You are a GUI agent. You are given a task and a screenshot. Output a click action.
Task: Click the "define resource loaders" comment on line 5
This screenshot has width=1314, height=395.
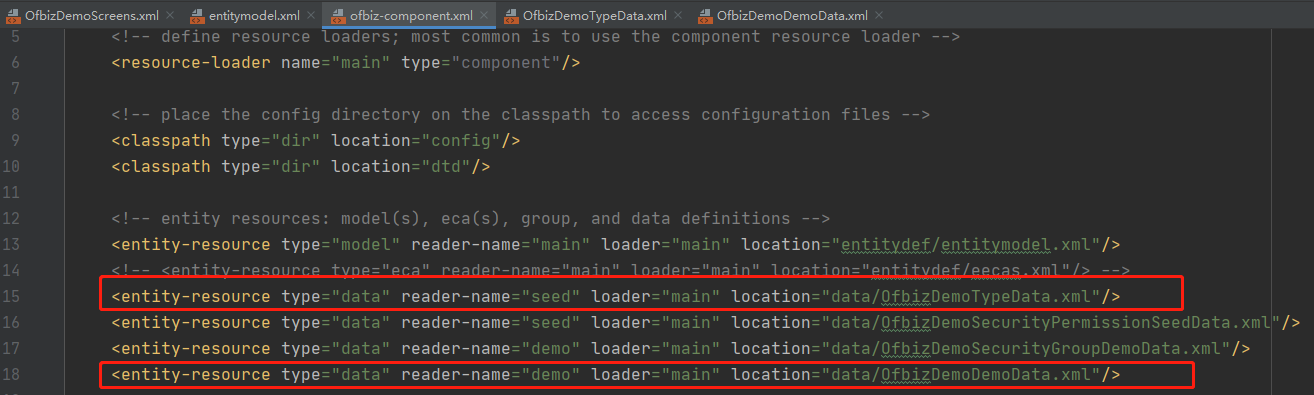[535, 36]
